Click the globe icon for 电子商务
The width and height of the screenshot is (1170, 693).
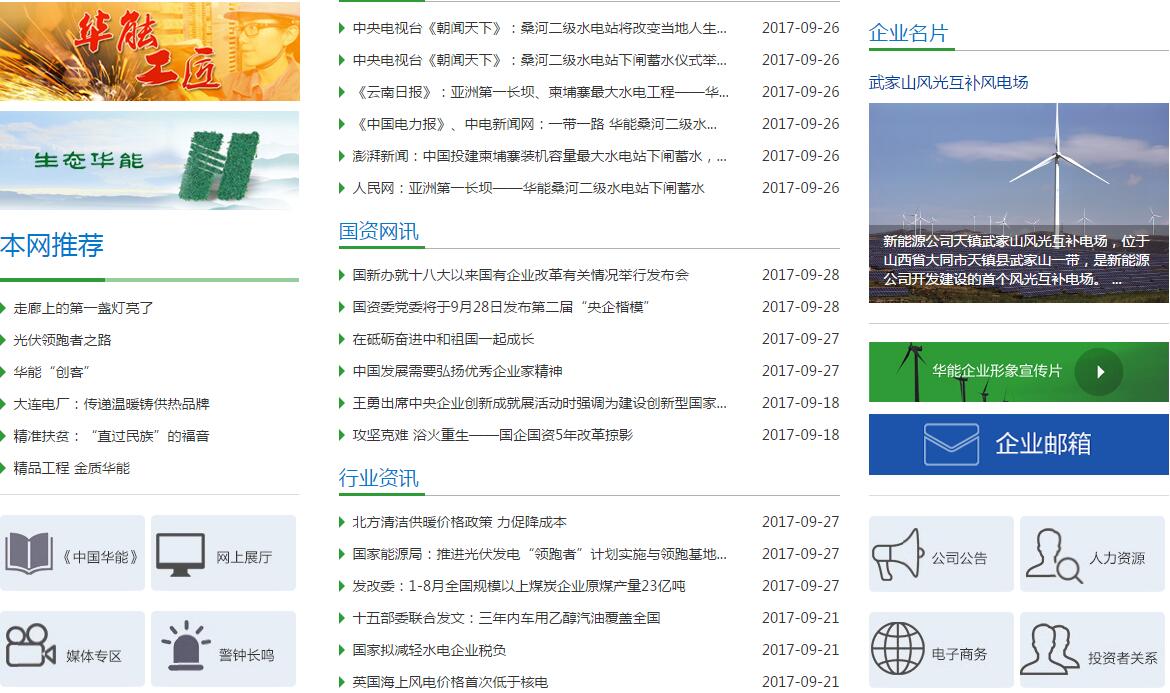(x=897, y=649)
